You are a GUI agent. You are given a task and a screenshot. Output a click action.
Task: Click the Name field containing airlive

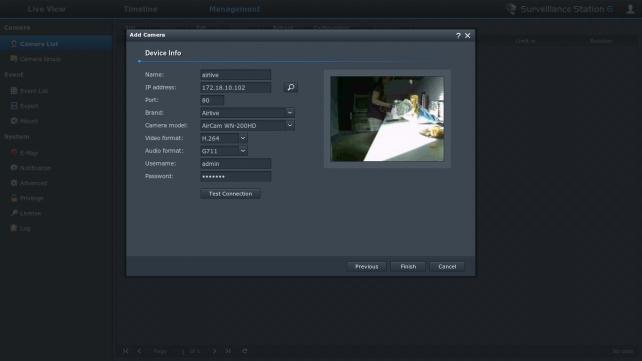point(235,74)
